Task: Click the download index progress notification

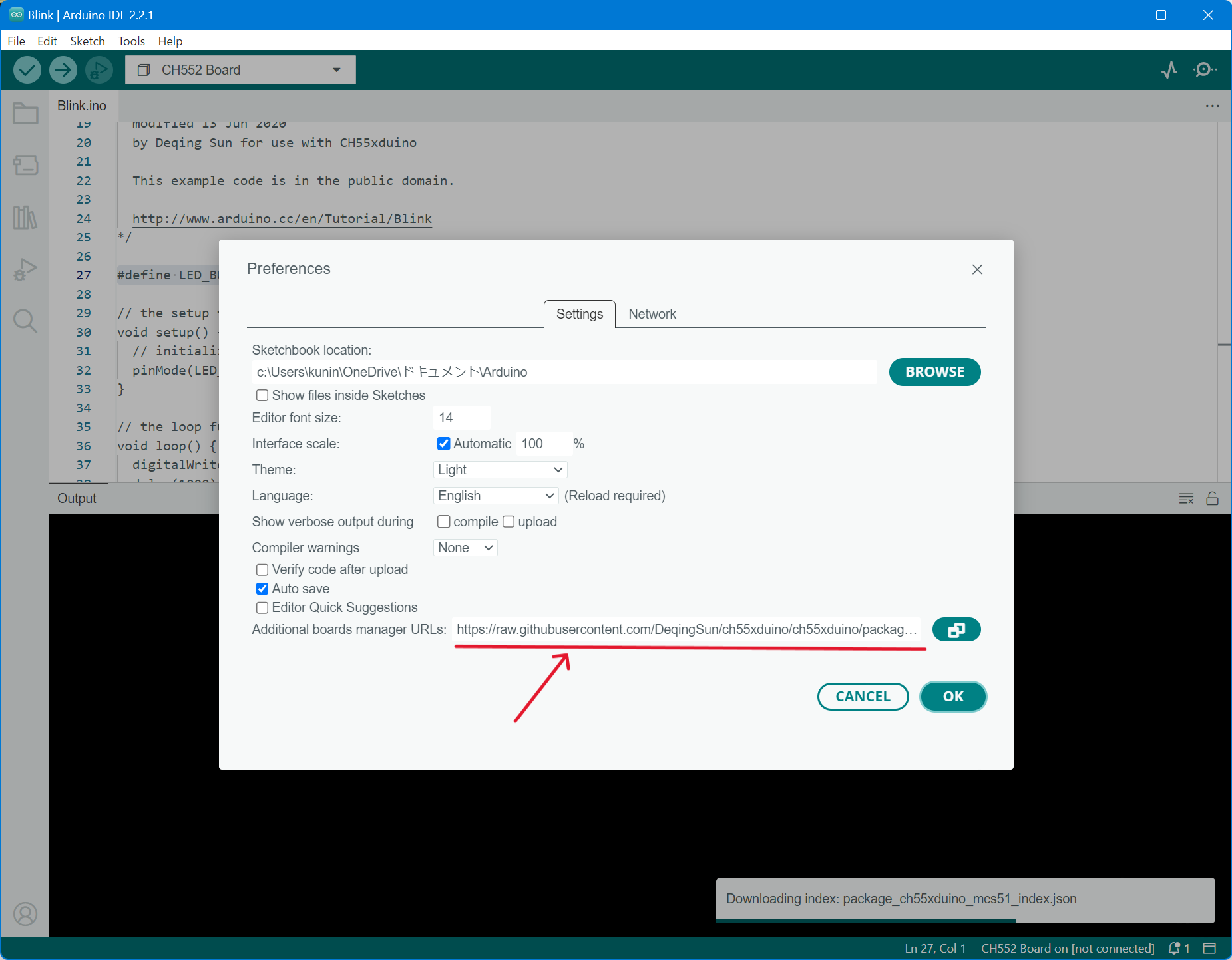Action: [965, 899]
